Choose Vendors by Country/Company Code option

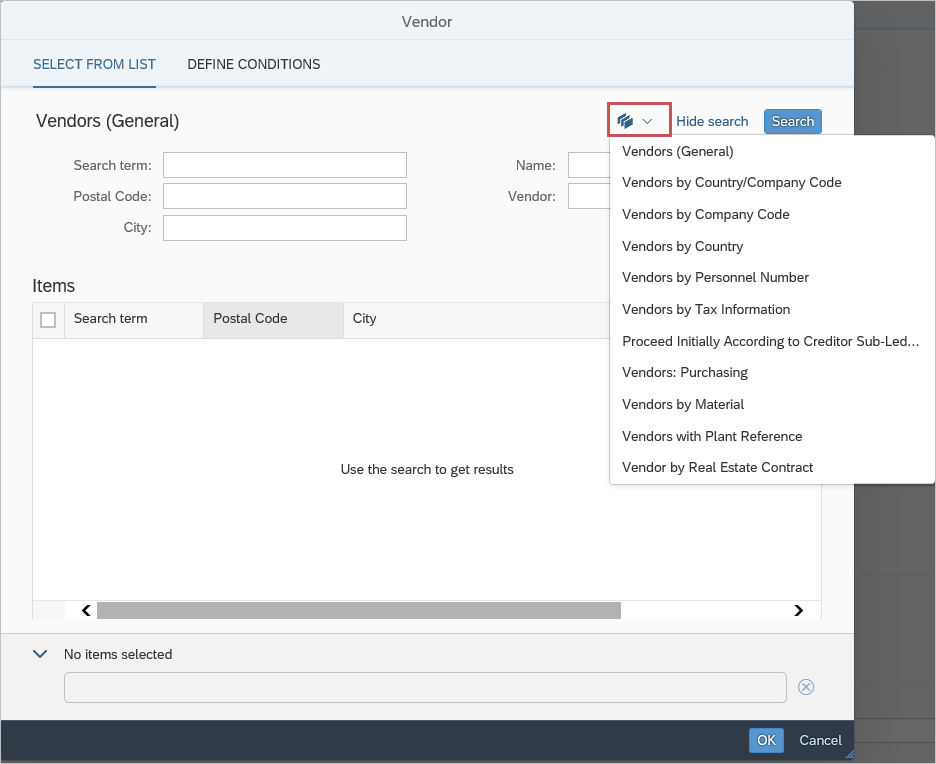(731, 183)
